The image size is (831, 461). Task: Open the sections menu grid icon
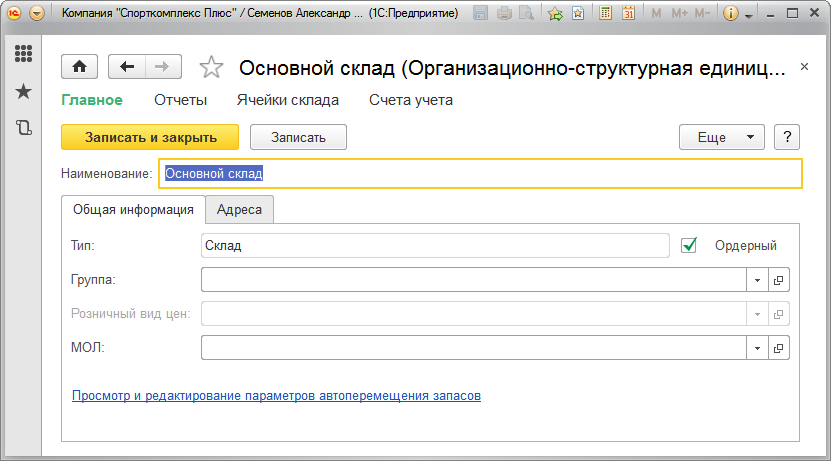pos(23,54)
